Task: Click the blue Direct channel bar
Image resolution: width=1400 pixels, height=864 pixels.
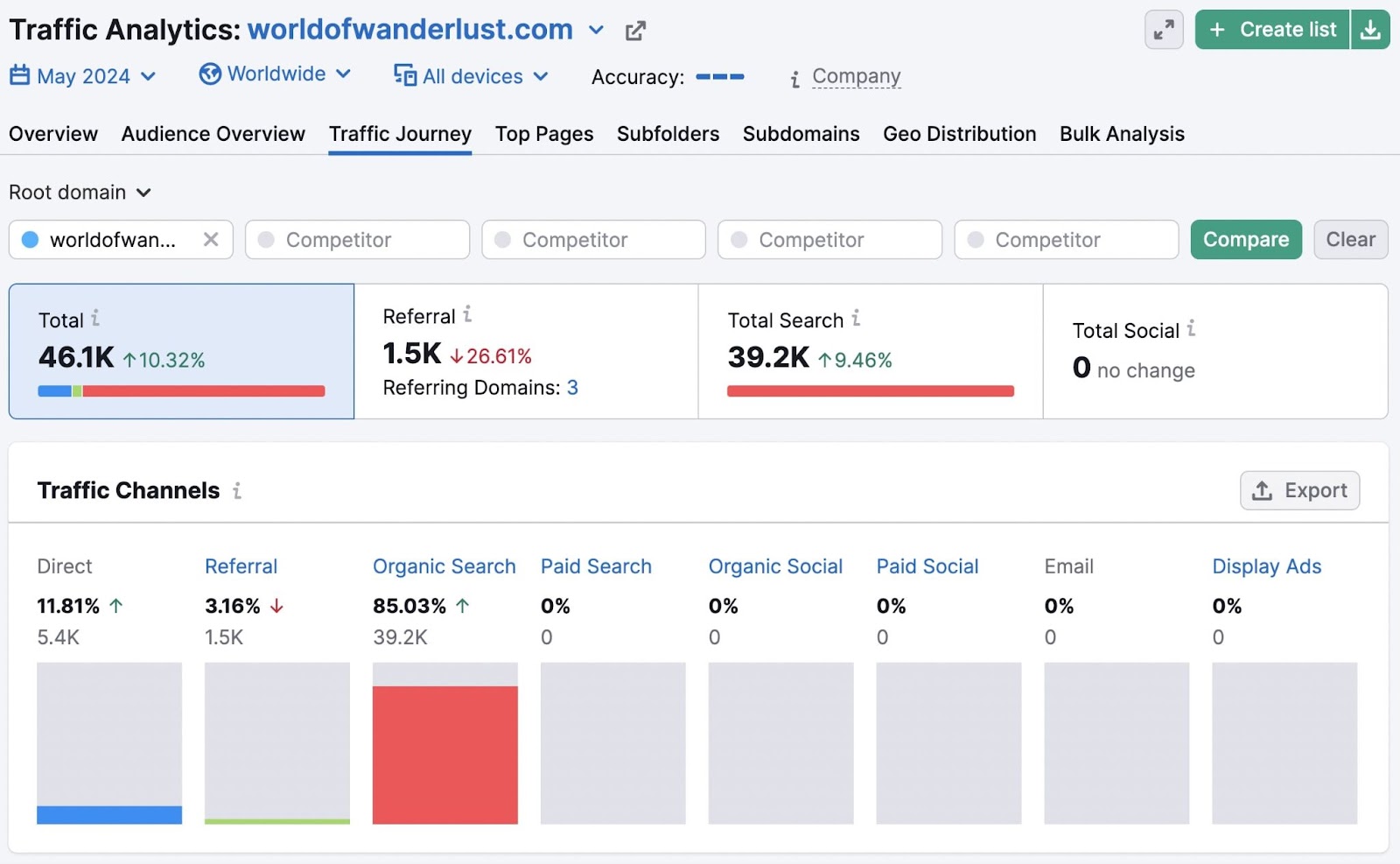Action: (109, 815)
